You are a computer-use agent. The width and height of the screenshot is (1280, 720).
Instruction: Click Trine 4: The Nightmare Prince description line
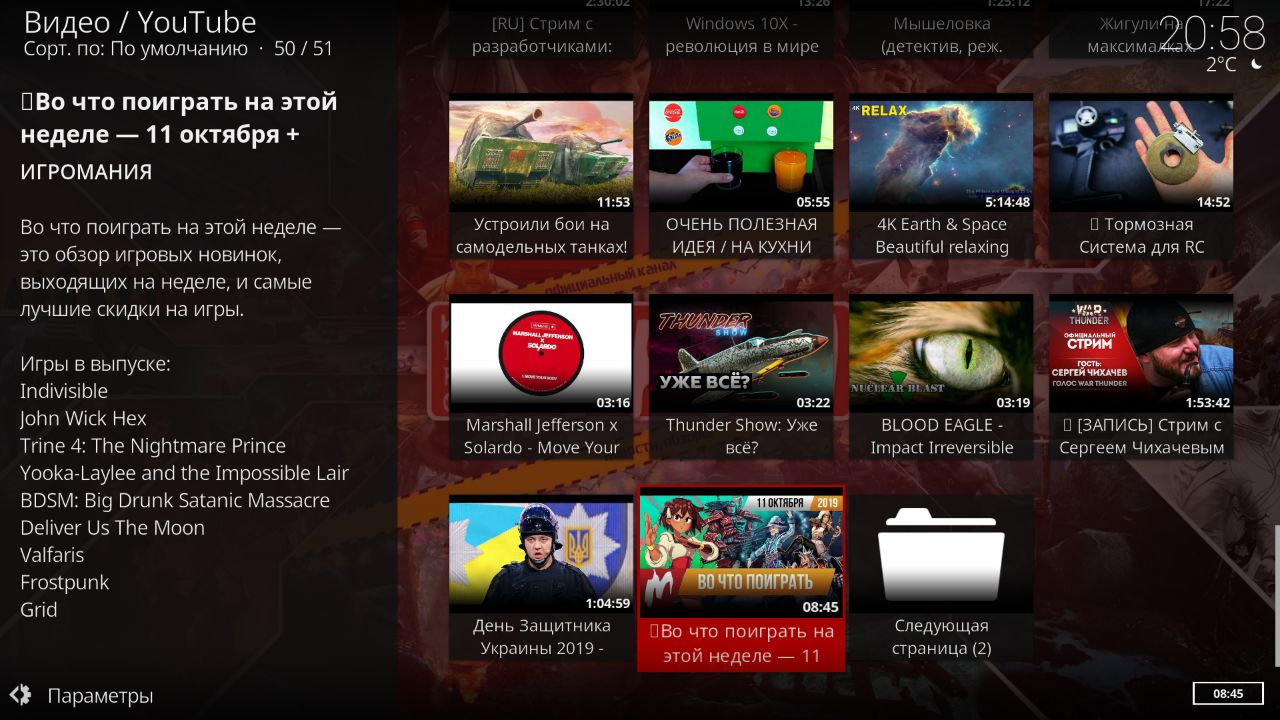[x=153, y=446]
